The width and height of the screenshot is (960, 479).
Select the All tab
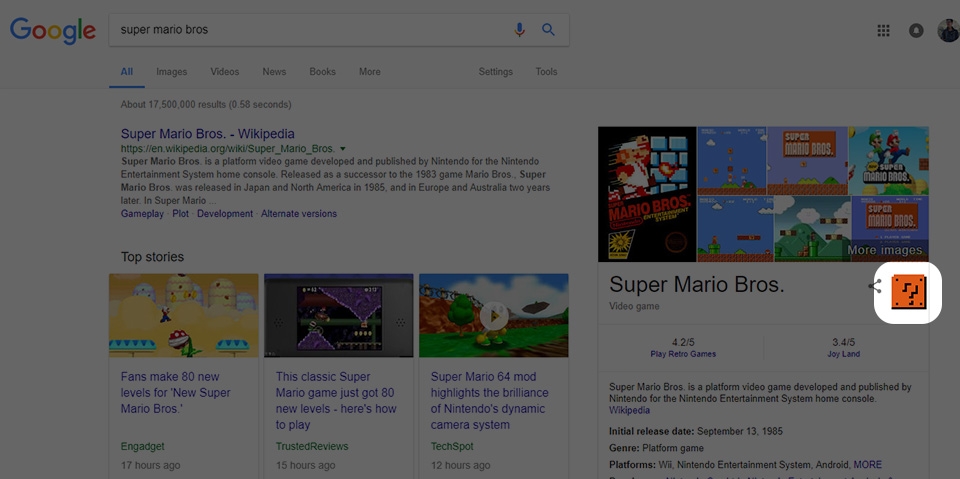(x=127, y=72)
